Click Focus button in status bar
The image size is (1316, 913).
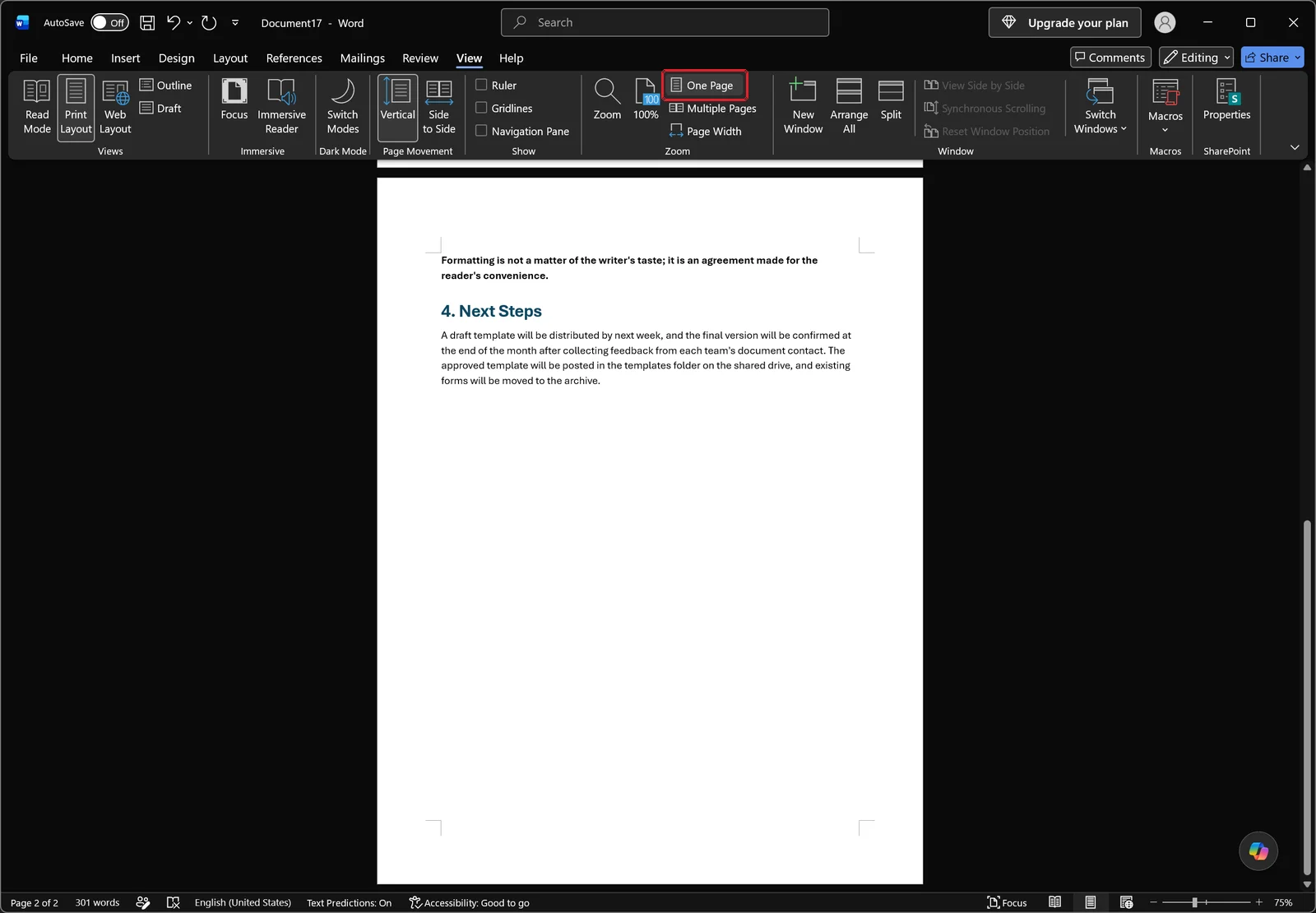pyautogui.click(x=1007, y=902)
